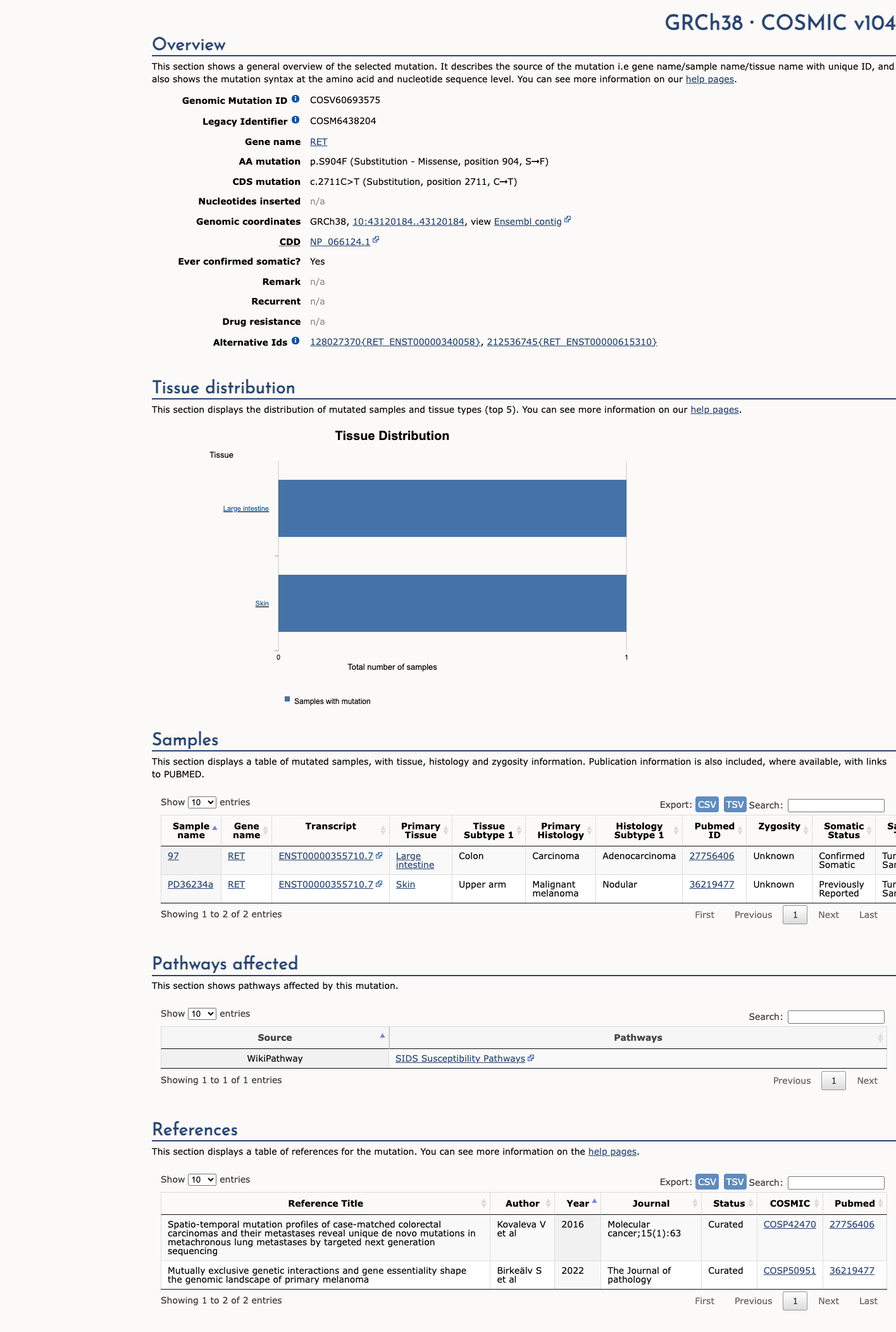
Task: Open References show entries dropdown
Action: tap(202, 1179)
